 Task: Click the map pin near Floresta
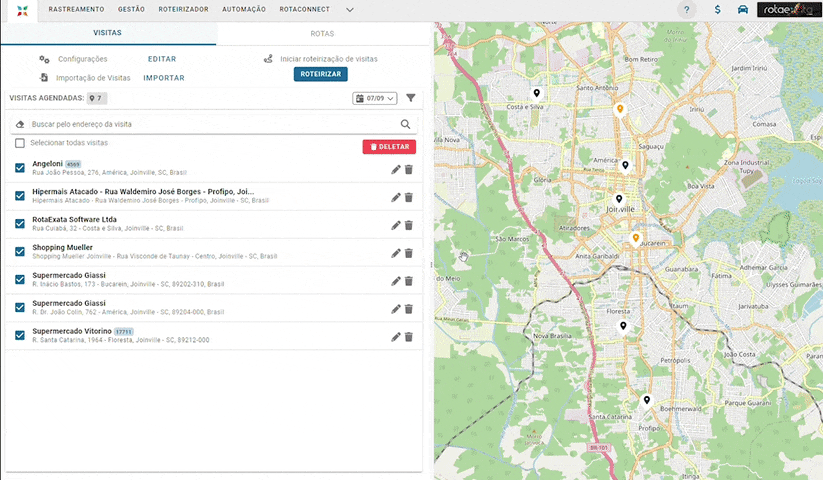623,326
